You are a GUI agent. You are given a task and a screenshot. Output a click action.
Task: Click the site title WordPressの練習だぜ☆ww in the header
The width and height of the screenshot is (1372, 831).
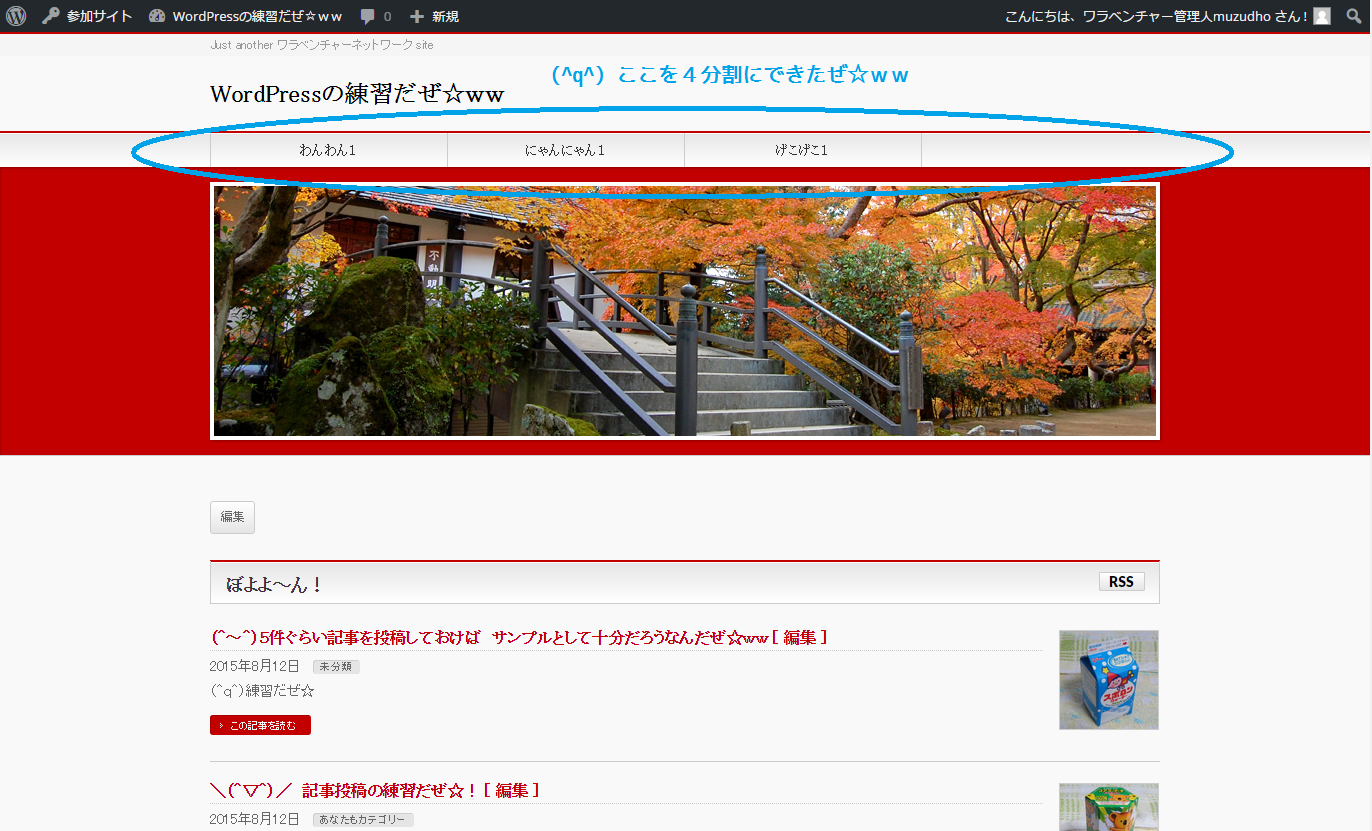click(357, 94)
